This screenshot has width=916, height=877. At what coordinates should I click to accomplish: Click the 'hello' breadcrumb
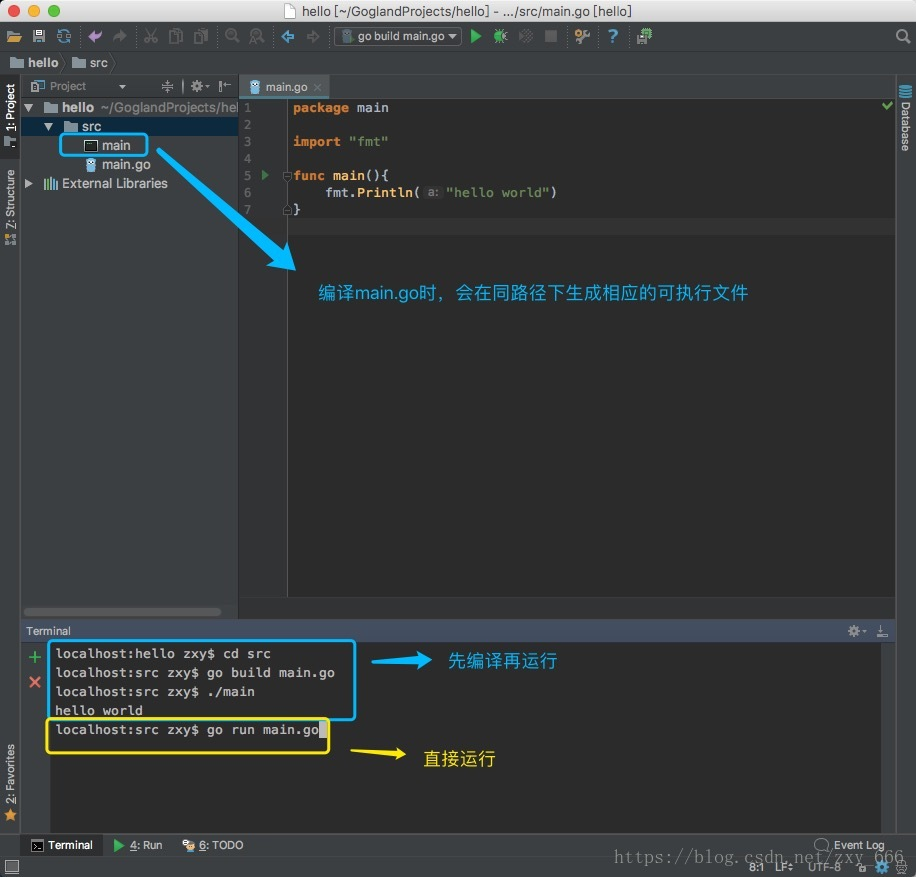point(34,63)
